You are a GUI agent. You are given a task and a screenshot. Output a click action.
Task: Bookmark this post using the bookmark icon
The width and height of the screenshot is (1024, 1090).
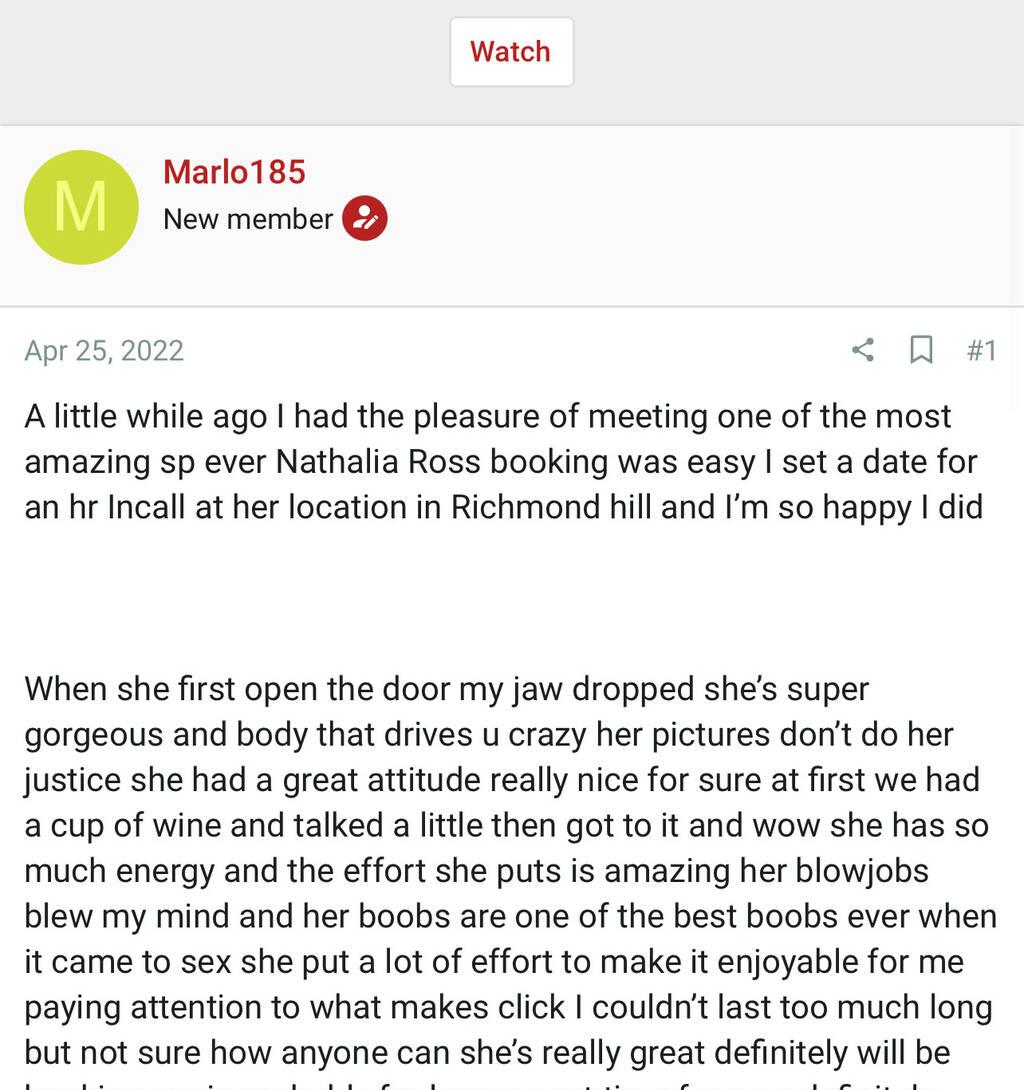pyautogui.click(x=920, y=350)
